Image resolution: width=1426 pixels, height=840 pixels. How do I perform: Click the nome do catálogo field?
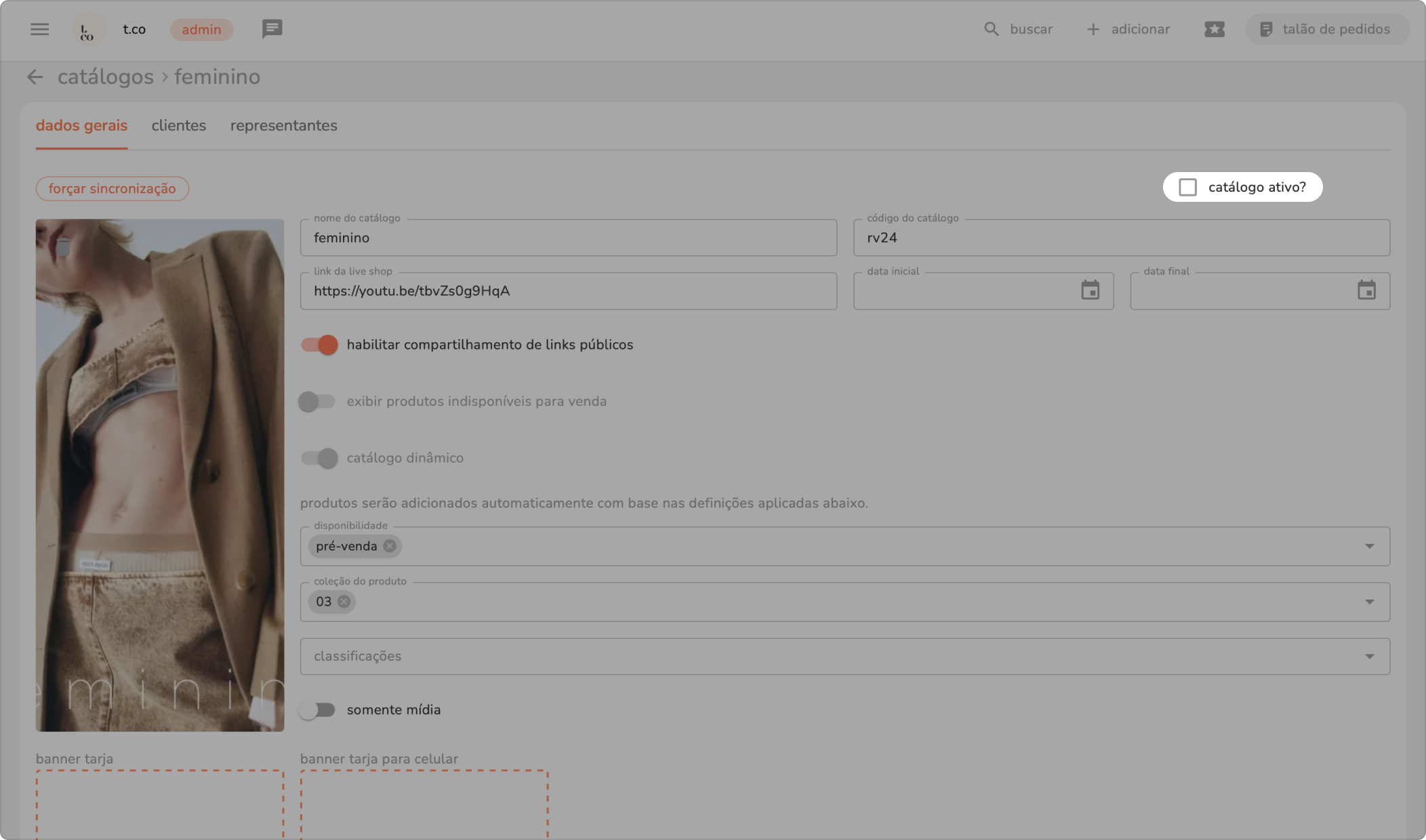click(568, 238)
